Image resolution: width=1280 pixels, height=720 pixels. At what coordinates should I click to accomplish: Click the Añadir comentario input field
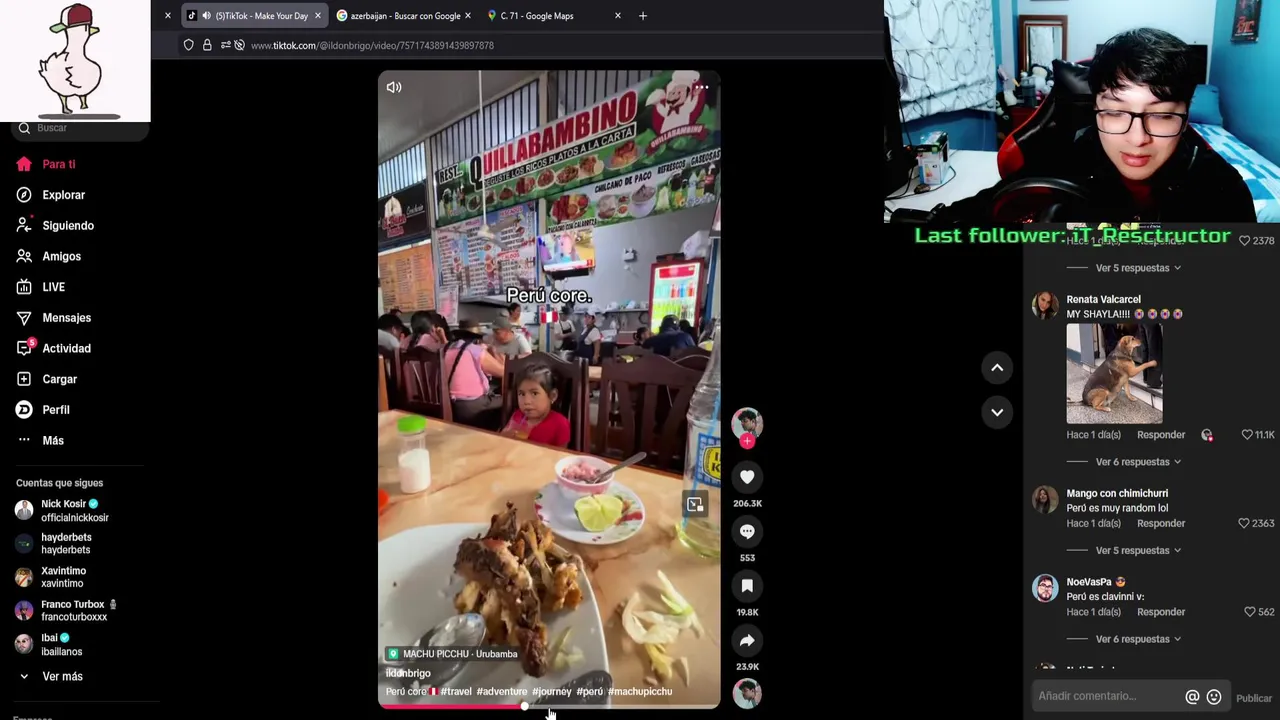point(1107,697)
